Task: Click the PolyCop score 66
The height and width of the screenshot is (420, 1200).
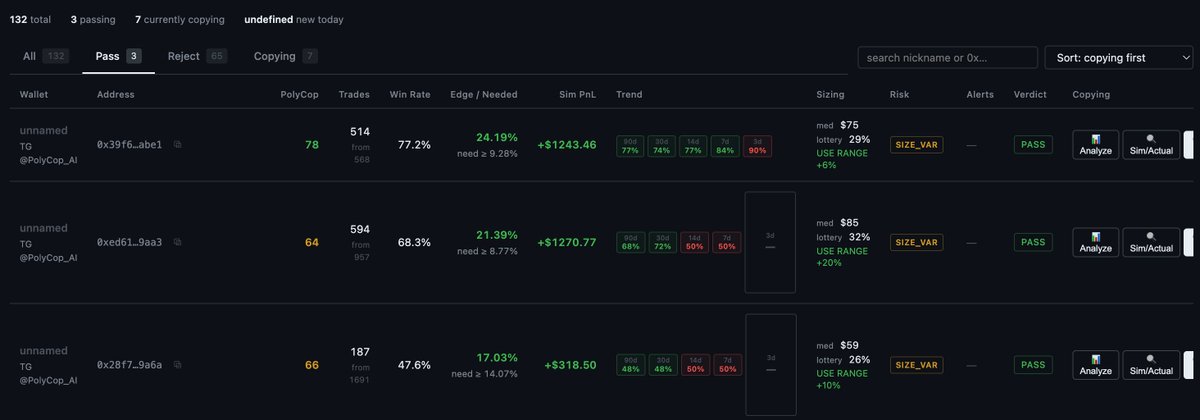Action: click(x=312, y=365)
